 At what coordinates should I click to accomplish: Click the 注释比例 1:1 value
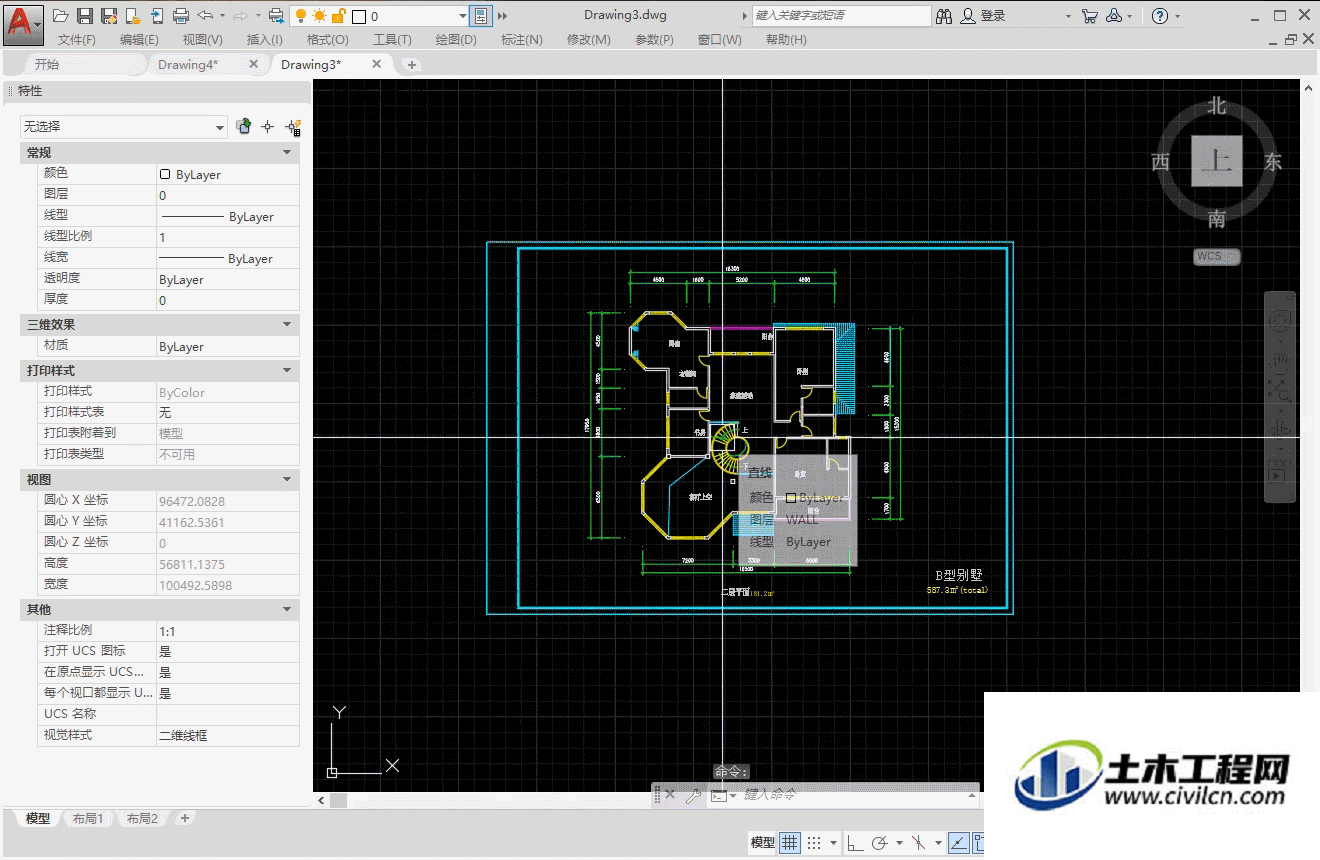(228, 631)
